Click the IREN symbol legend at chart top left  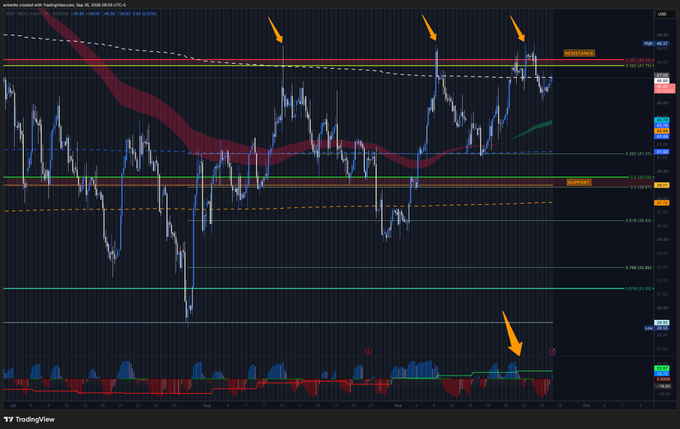[36, 14]
